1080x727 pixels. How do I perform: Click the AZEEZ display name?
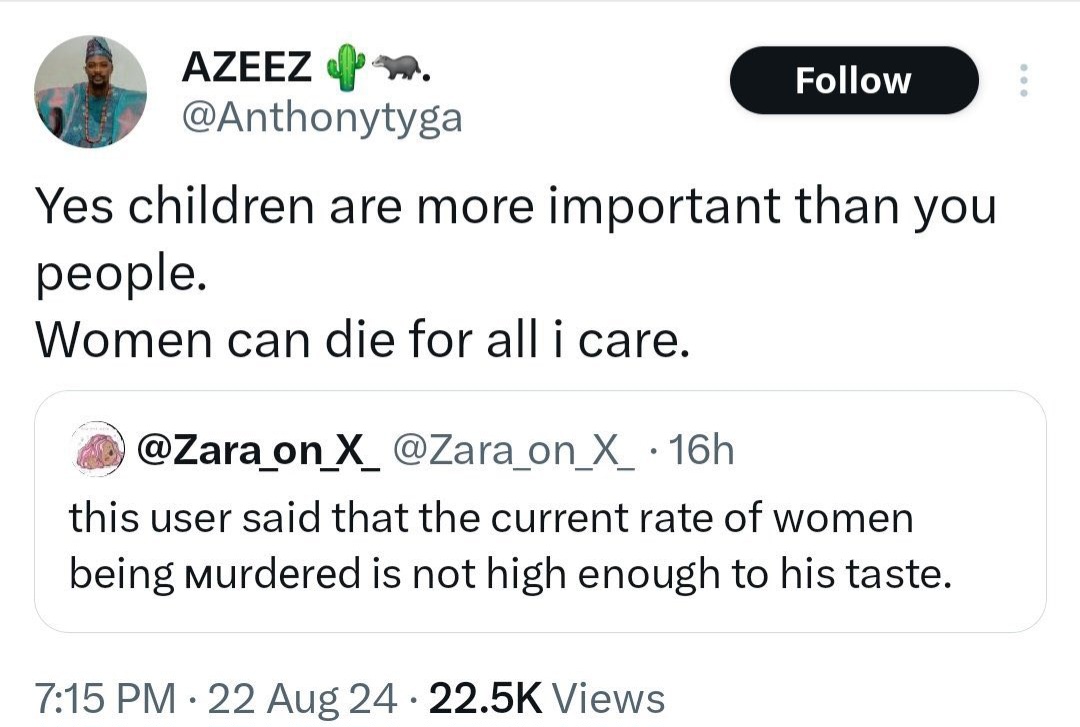click(x=246, y=68)
